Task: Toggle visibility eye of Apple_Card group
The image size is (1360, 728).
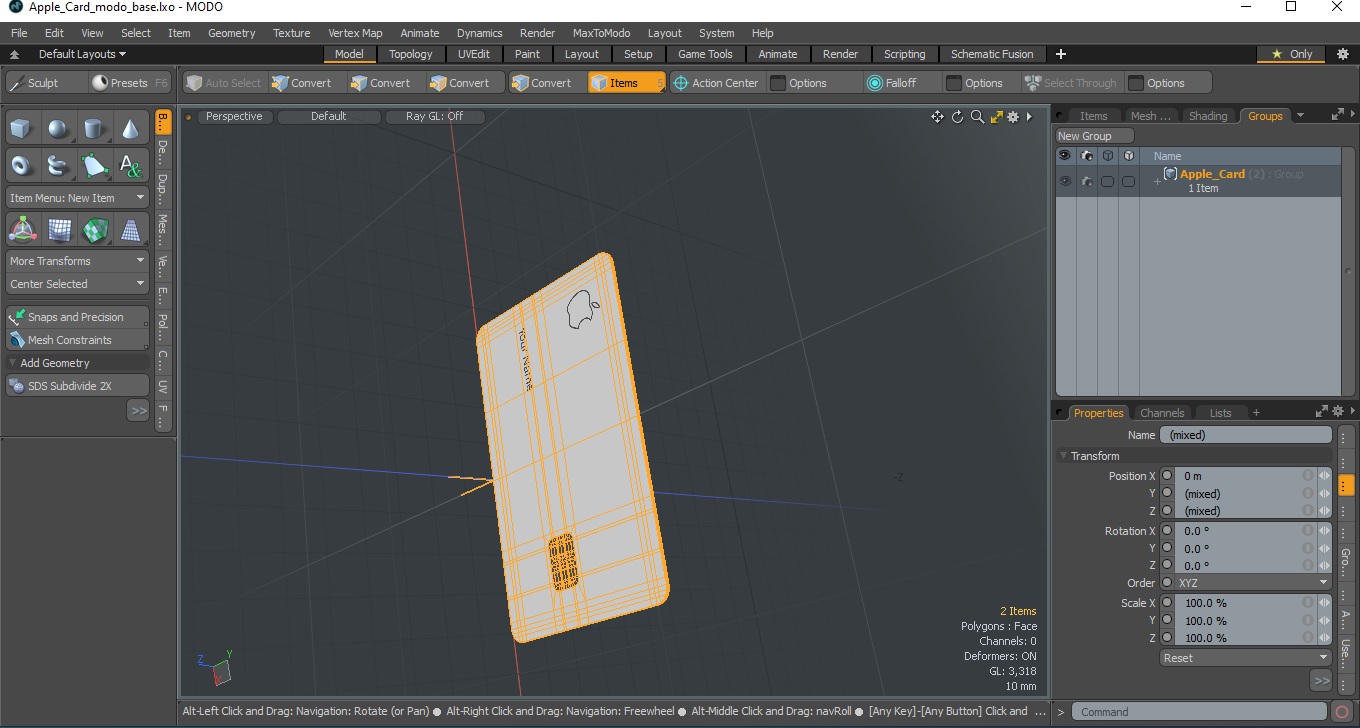Action: pyautogui.click(x=1065, y=181)
